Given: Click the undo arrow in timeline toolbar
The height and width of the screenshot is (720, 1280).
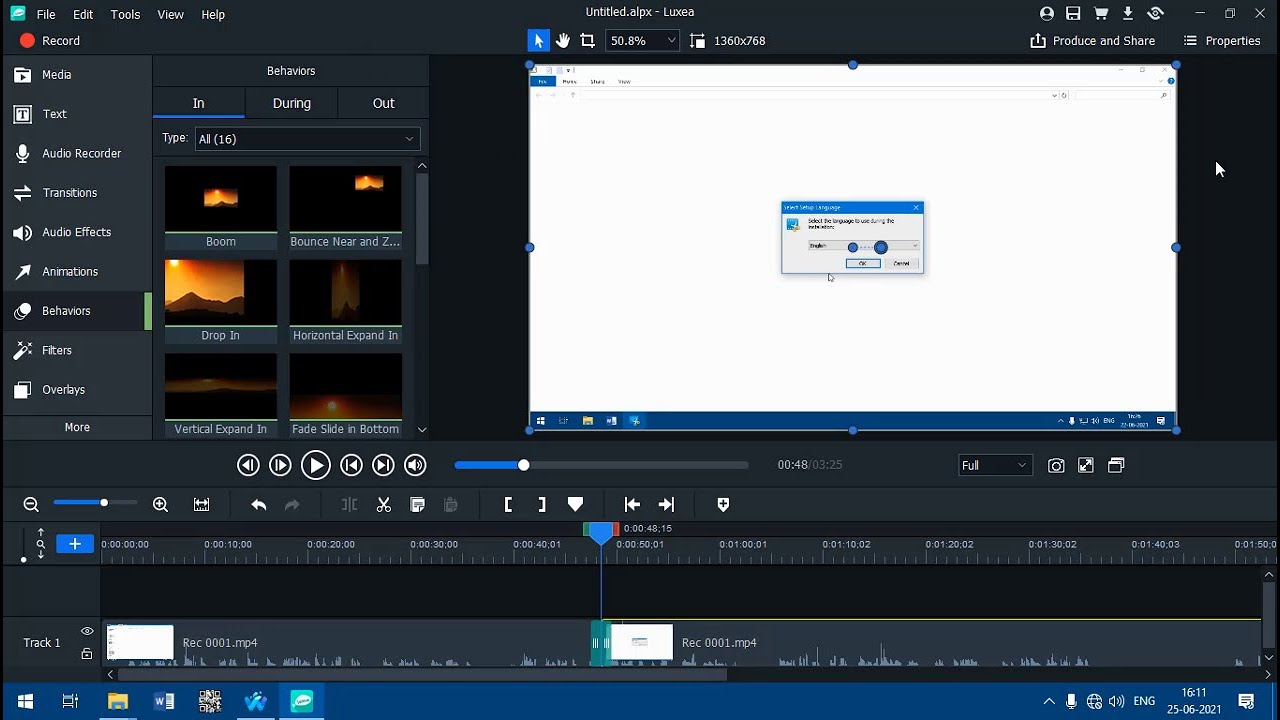Looking at the screenshot, I should tap(259, 505).
